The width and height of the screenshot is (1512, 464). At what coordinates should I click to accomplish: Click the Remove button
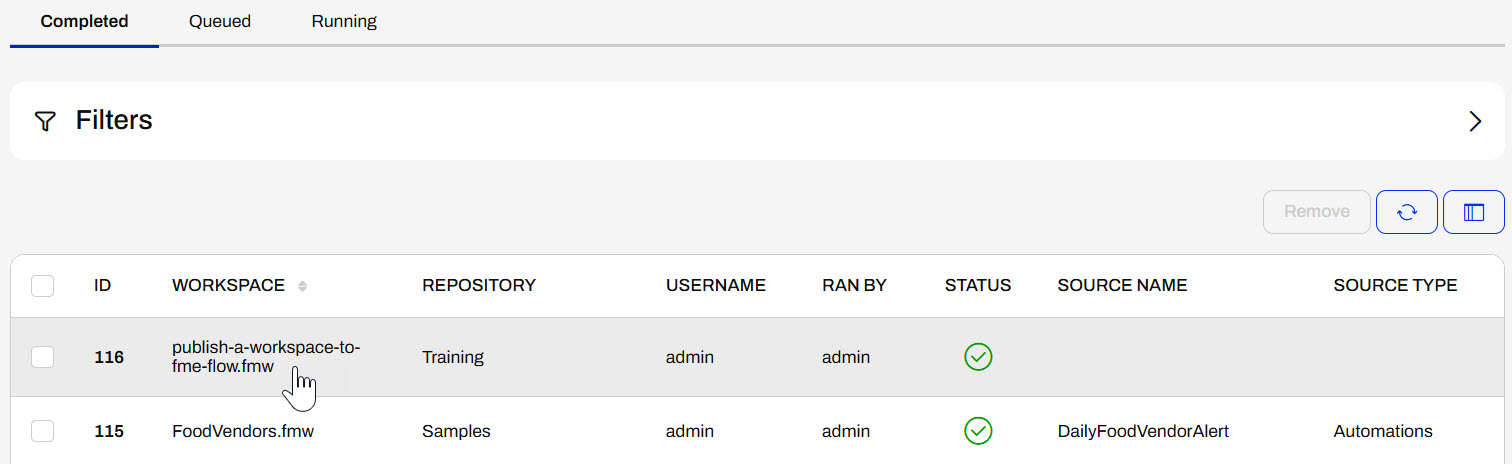1316,212
